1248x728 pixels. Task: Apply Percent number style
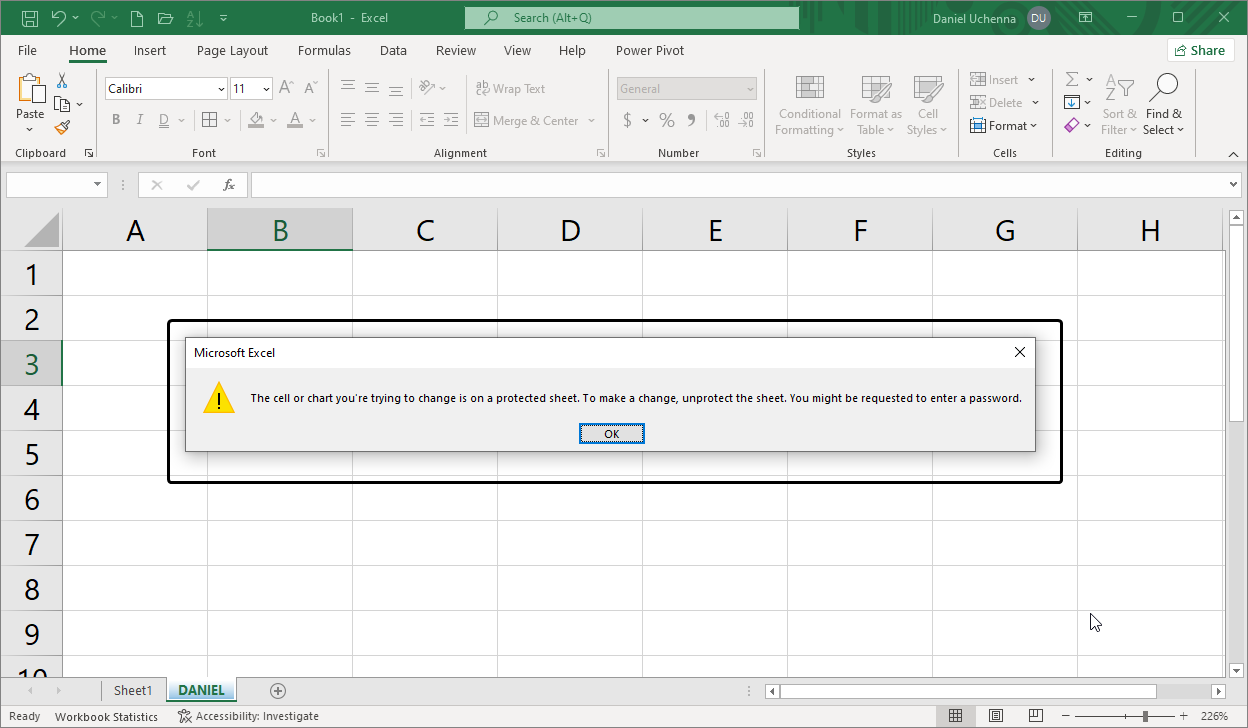click(666, 119)
